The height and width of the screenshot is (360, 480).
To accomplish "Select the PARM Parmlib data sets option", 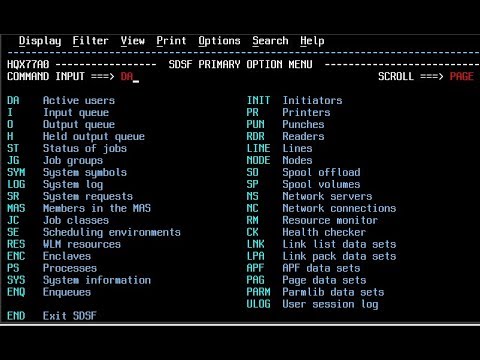I will point(316,292).
